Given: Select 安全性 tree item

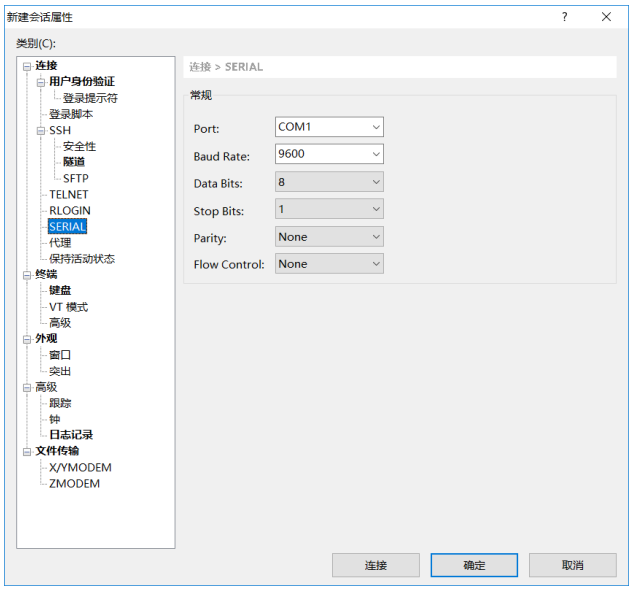Looking at the screenshot, I should coord(79,146).
